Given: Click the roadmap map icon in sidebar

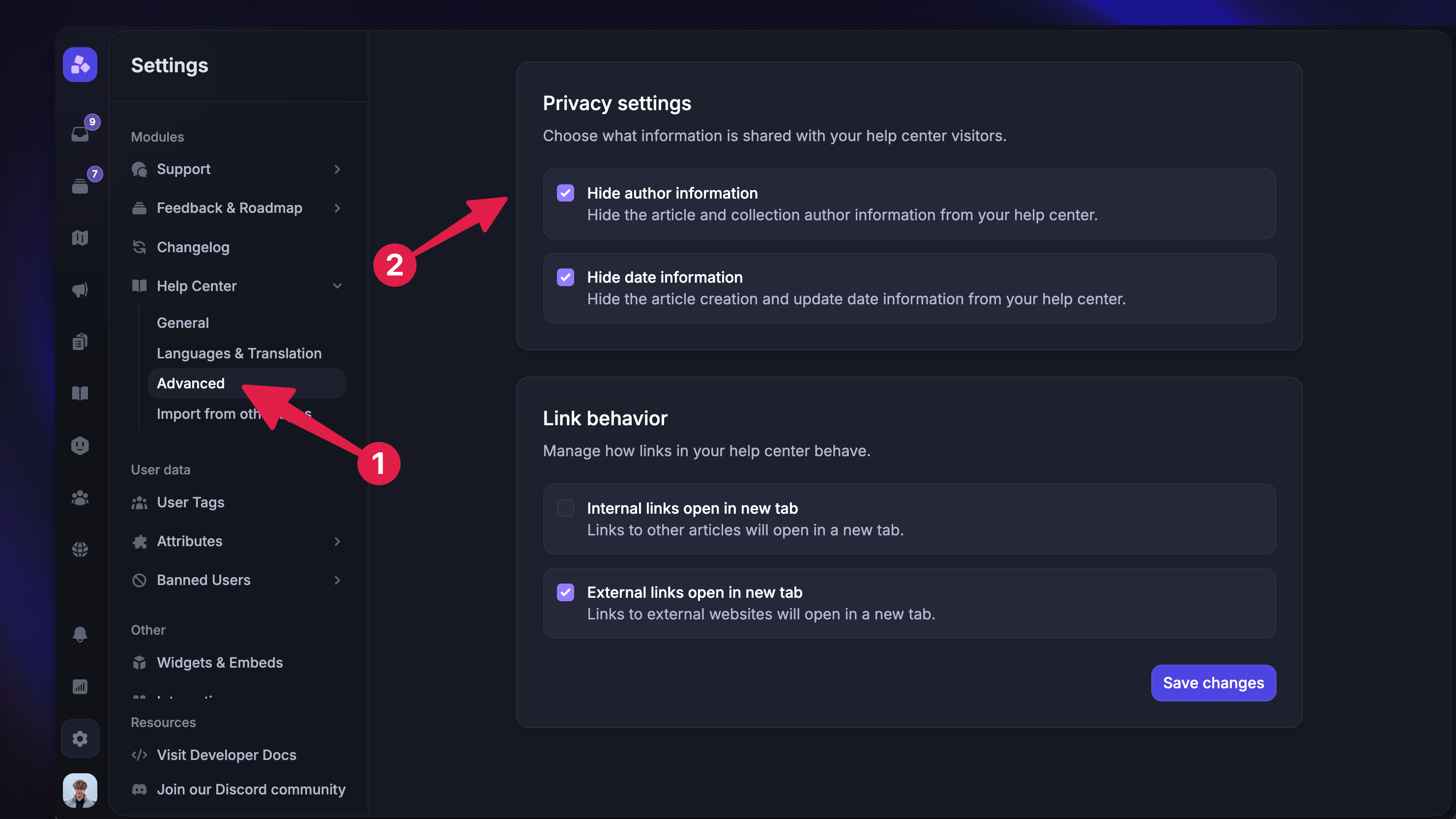Looking at the screenshot, I should (80, 238).
